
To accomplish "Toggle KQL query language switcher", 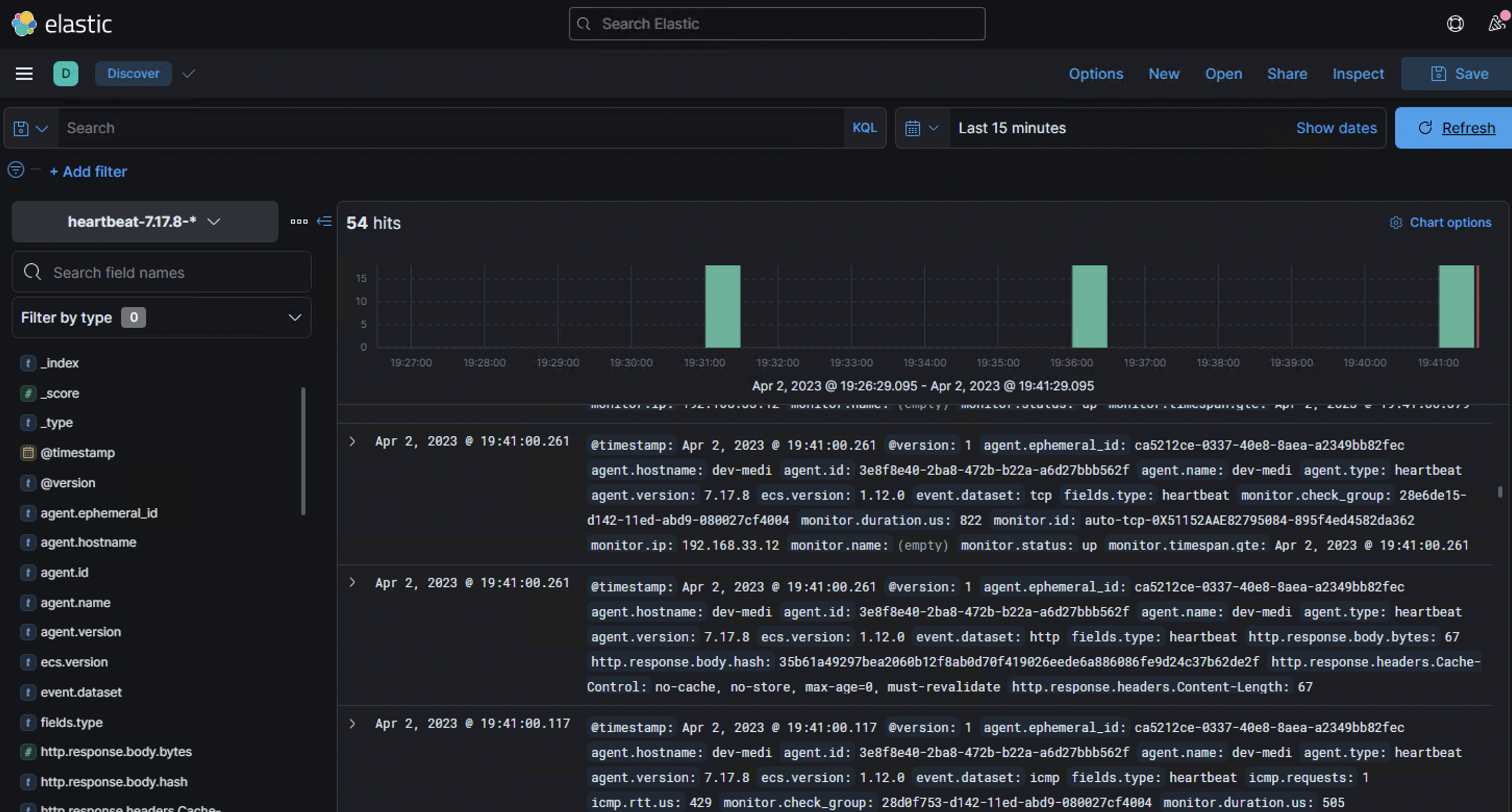I will (x=864, y=128).
